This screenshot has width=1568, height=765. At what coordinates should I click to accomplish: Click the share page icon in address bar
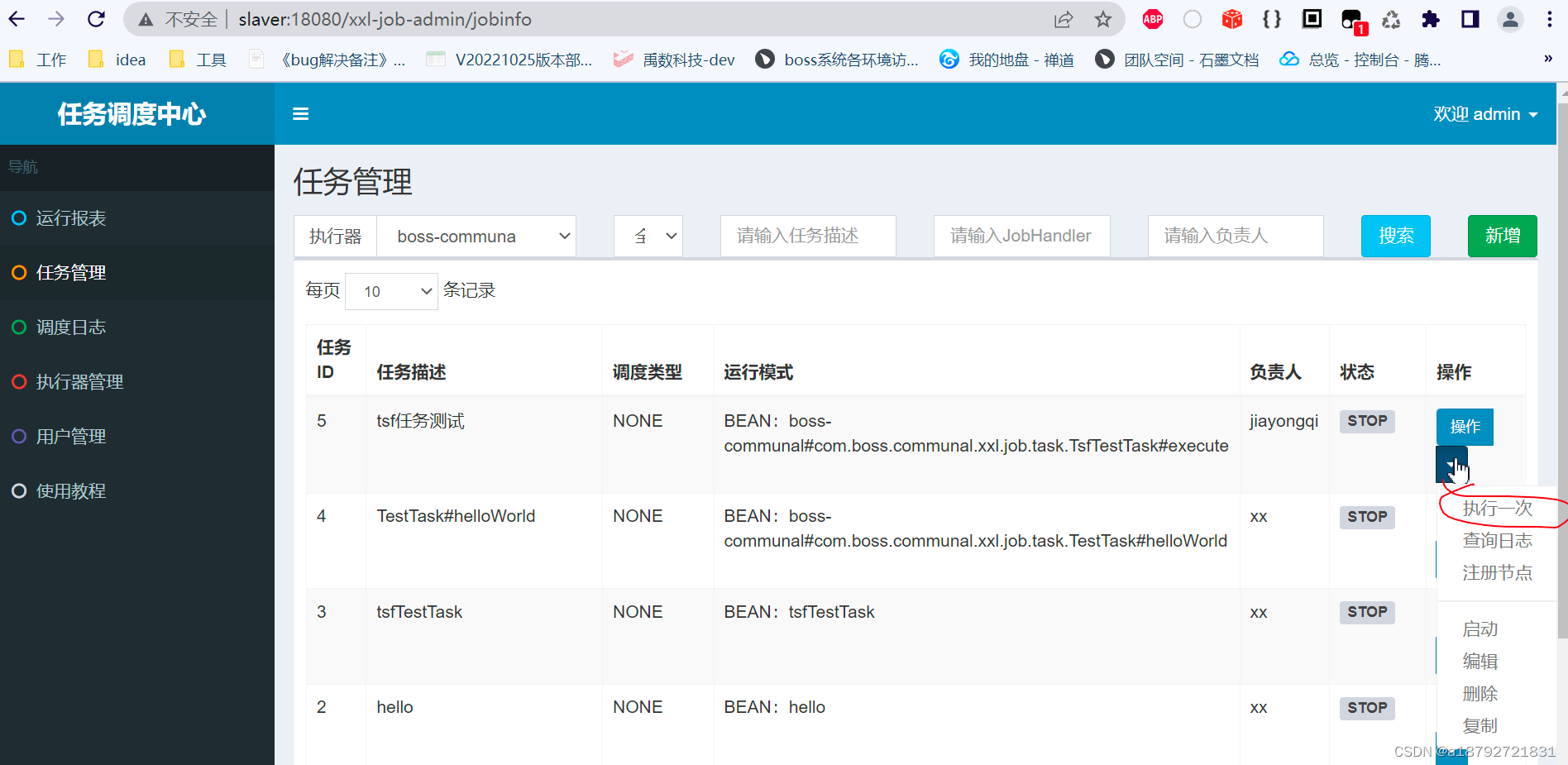coord(1064,20)
